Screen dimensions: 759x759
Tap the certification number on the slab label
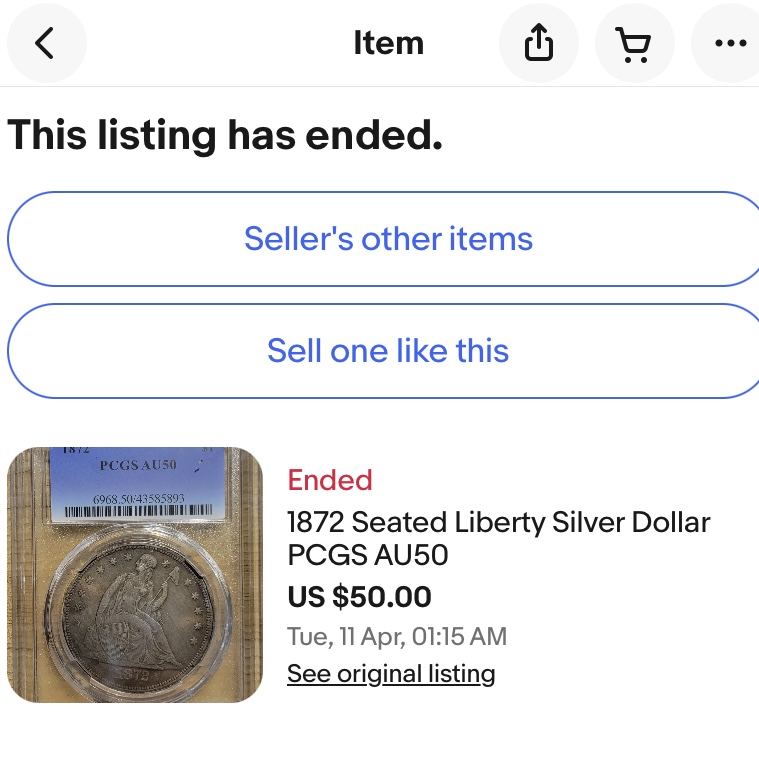point(138,499)
